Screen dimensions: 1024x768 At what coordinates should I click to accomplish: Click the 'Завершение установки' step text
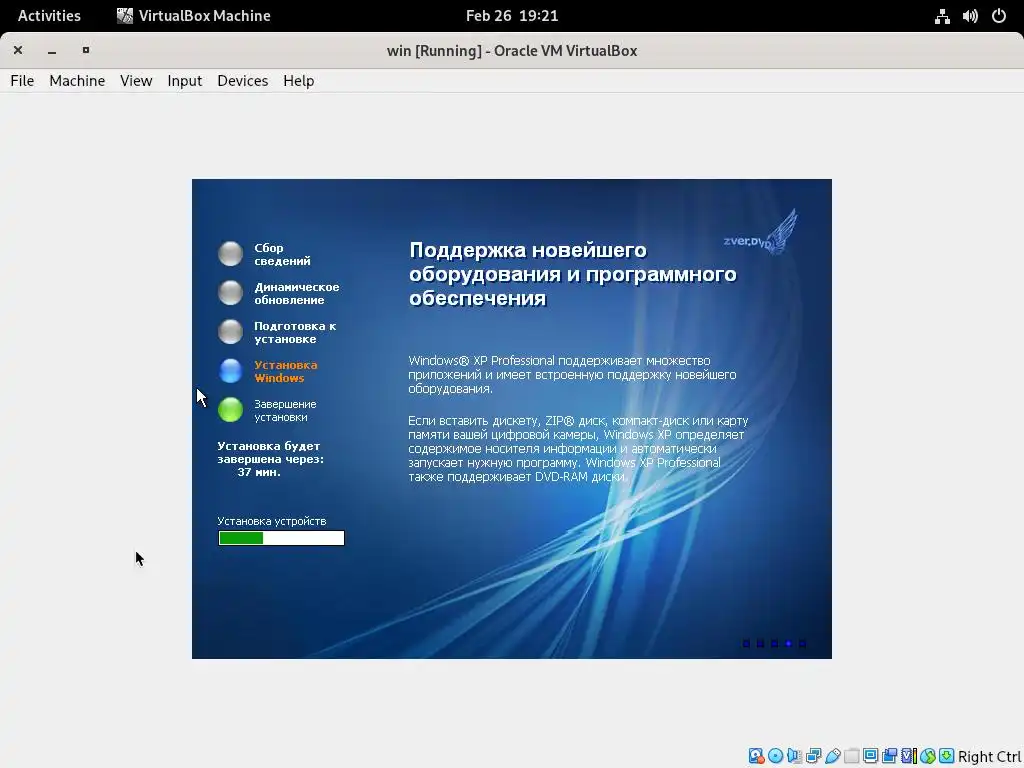click(285, 411)
